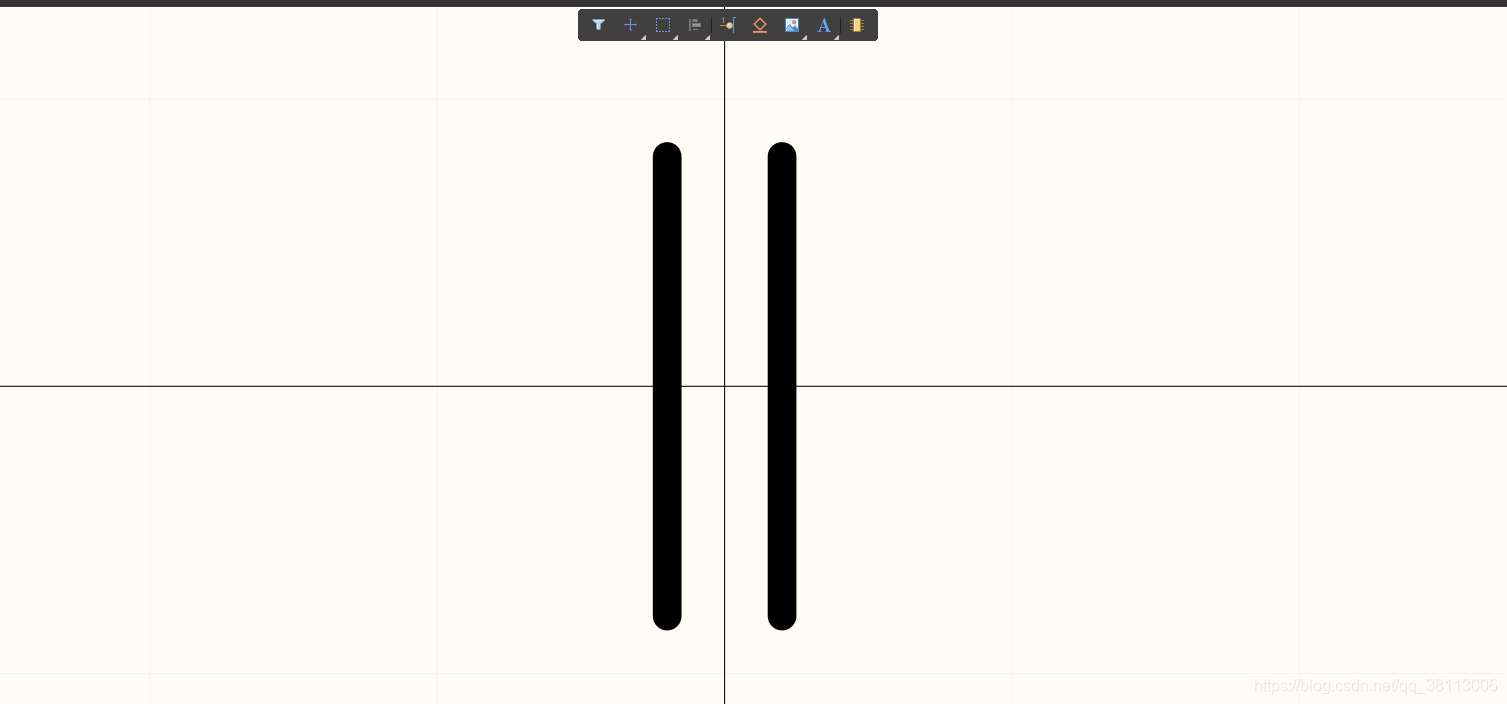Click the Align objects icon
Image resolution: width=1507 pixels, height=704 pixels.
tap(694, 25)
